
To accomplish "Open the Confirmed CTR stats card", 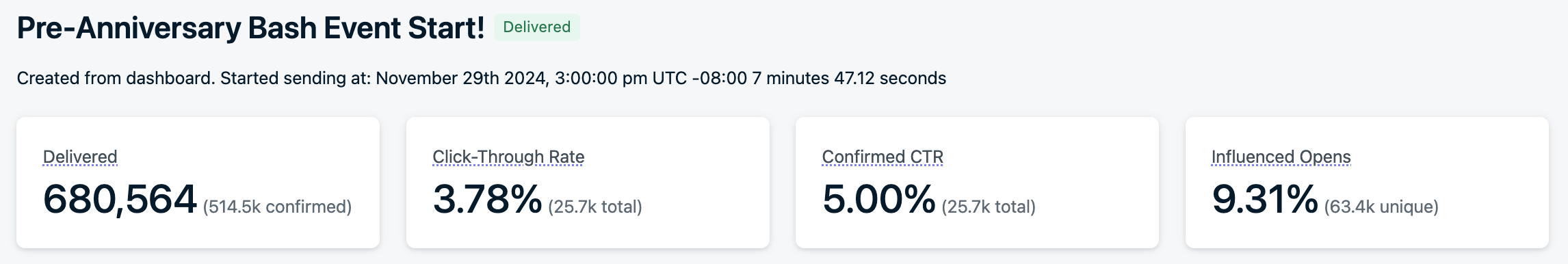I will pos(977,183).
